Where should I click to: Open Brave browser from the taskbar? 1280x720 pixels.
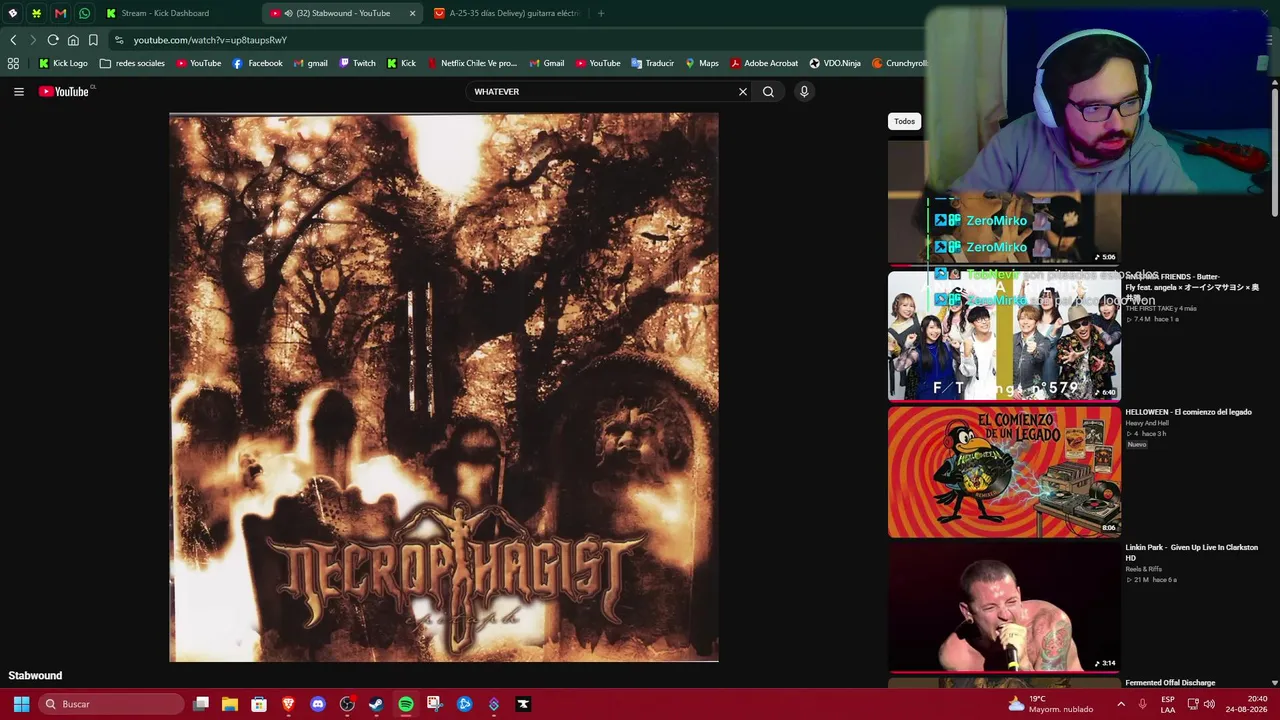click(289, 704)
